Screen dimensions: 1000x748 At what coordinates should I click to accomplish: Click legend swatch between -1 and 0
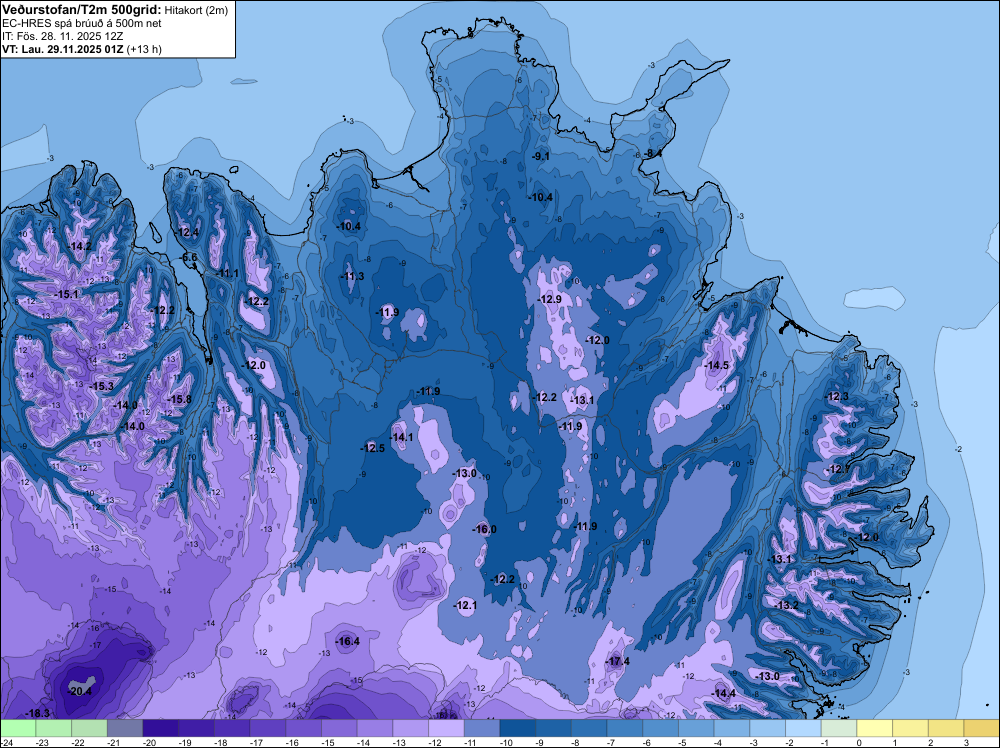pyautogui.click(x=839, y=728)
